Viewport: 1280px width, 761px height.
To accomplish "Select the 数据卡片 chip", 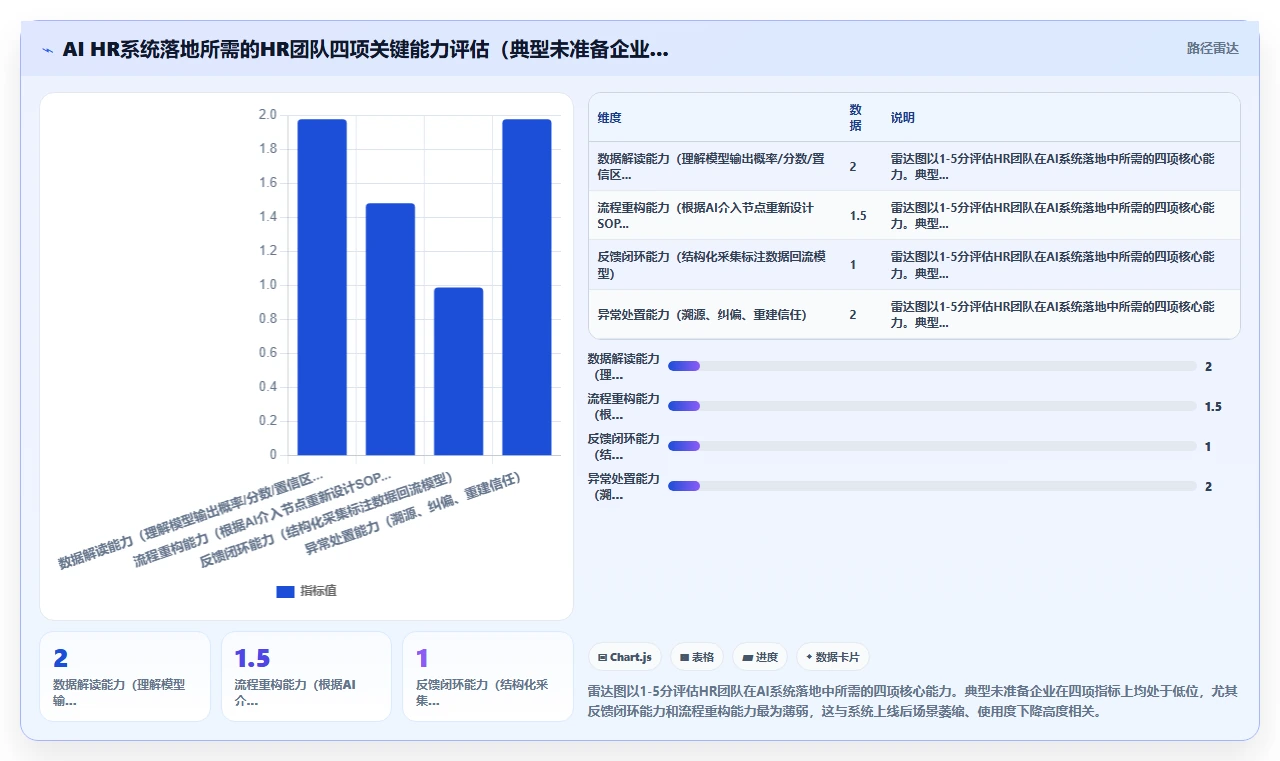I will tap(833, 657).
